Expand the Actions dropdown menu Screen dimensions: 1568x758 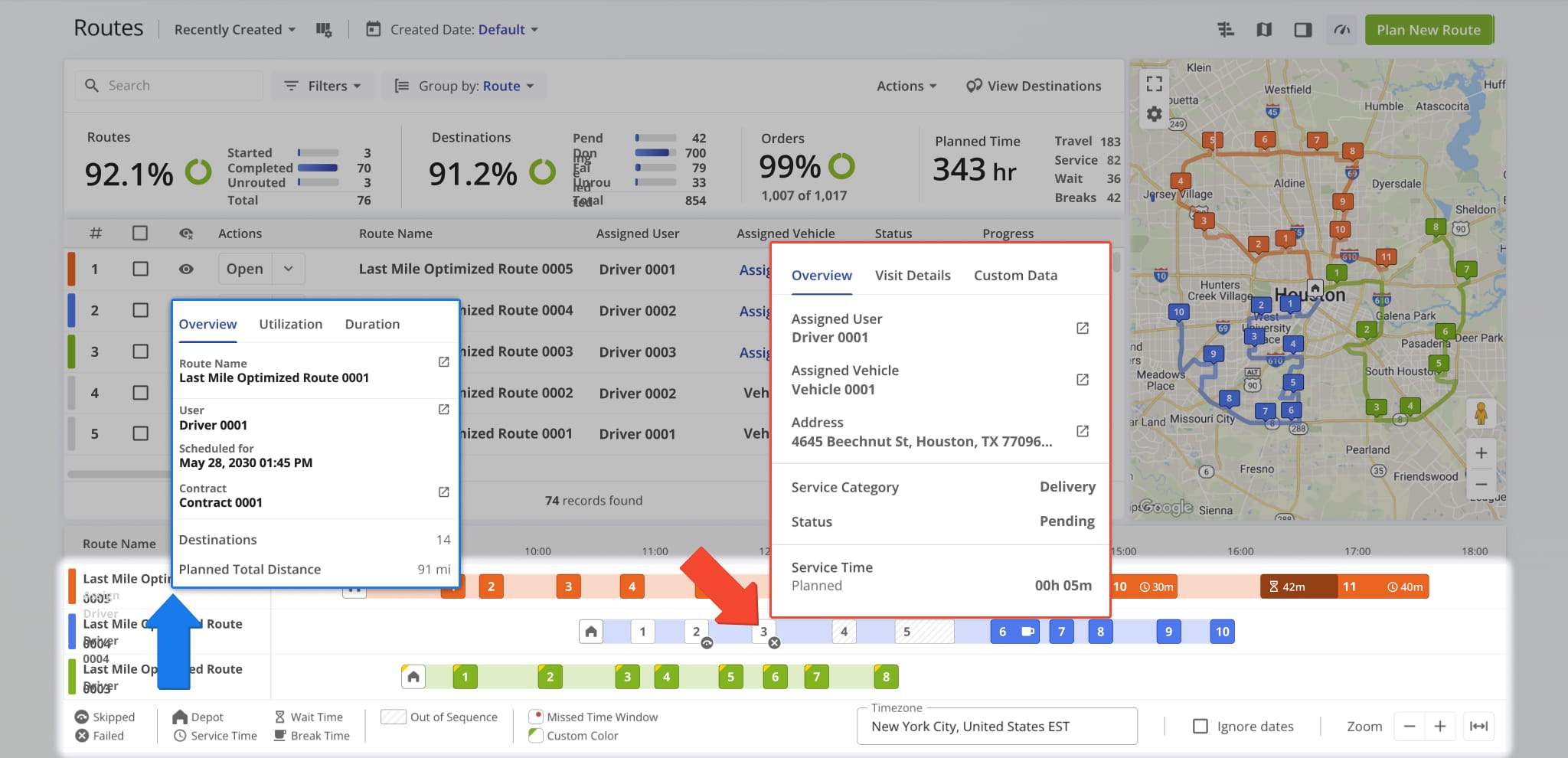(906, 86)
